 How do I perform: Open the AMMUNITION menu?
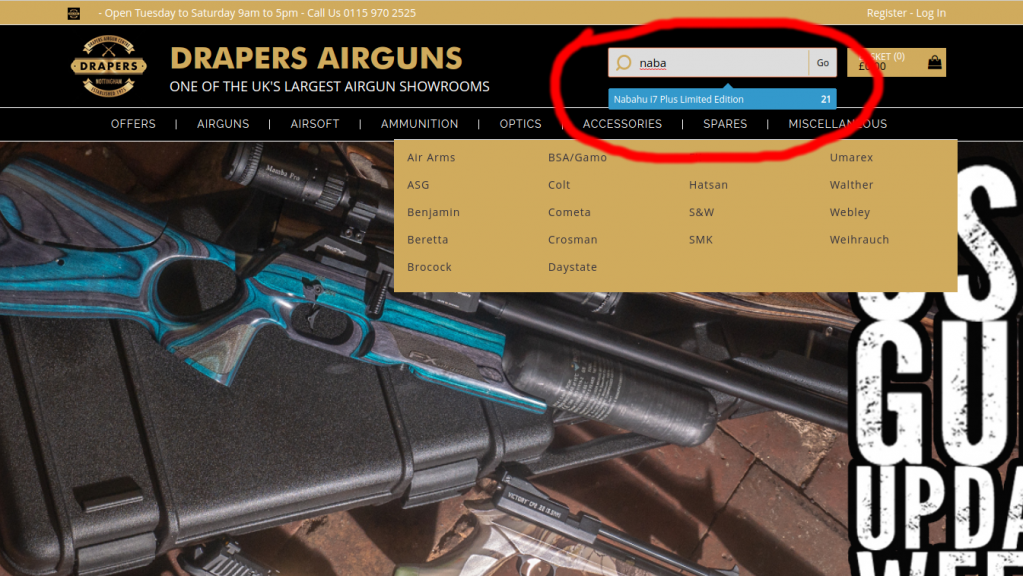pyautogui.click(x=420, y=124)
